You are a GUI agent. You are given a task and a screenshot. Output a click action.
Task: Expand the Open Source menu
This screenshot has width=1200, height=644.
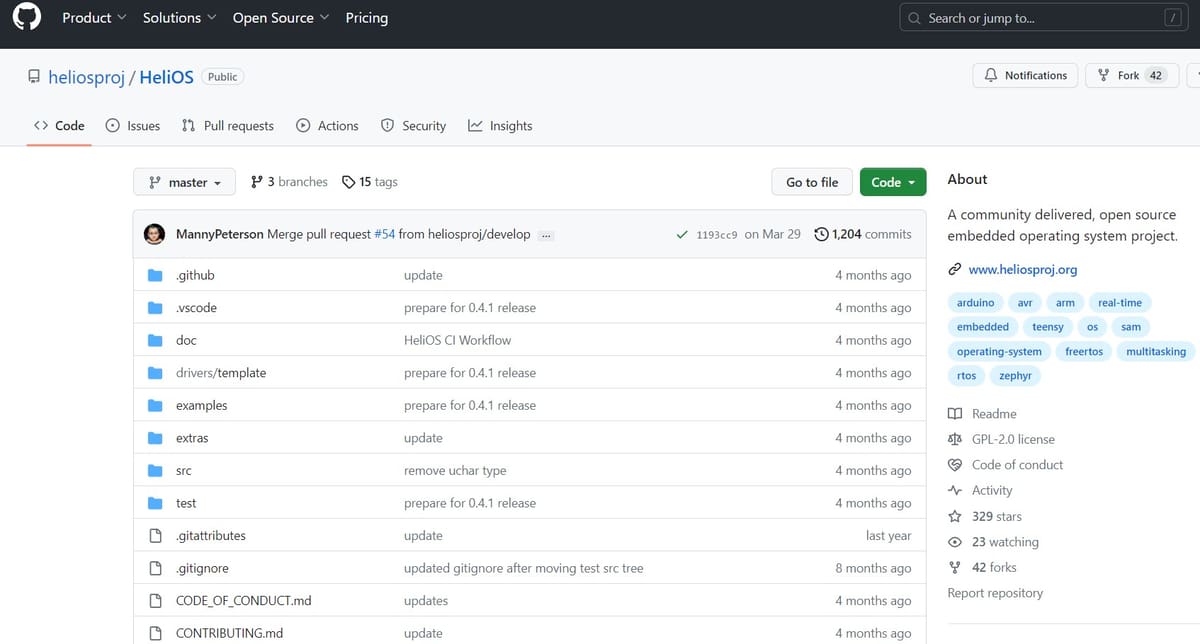(x=280, y=18)
